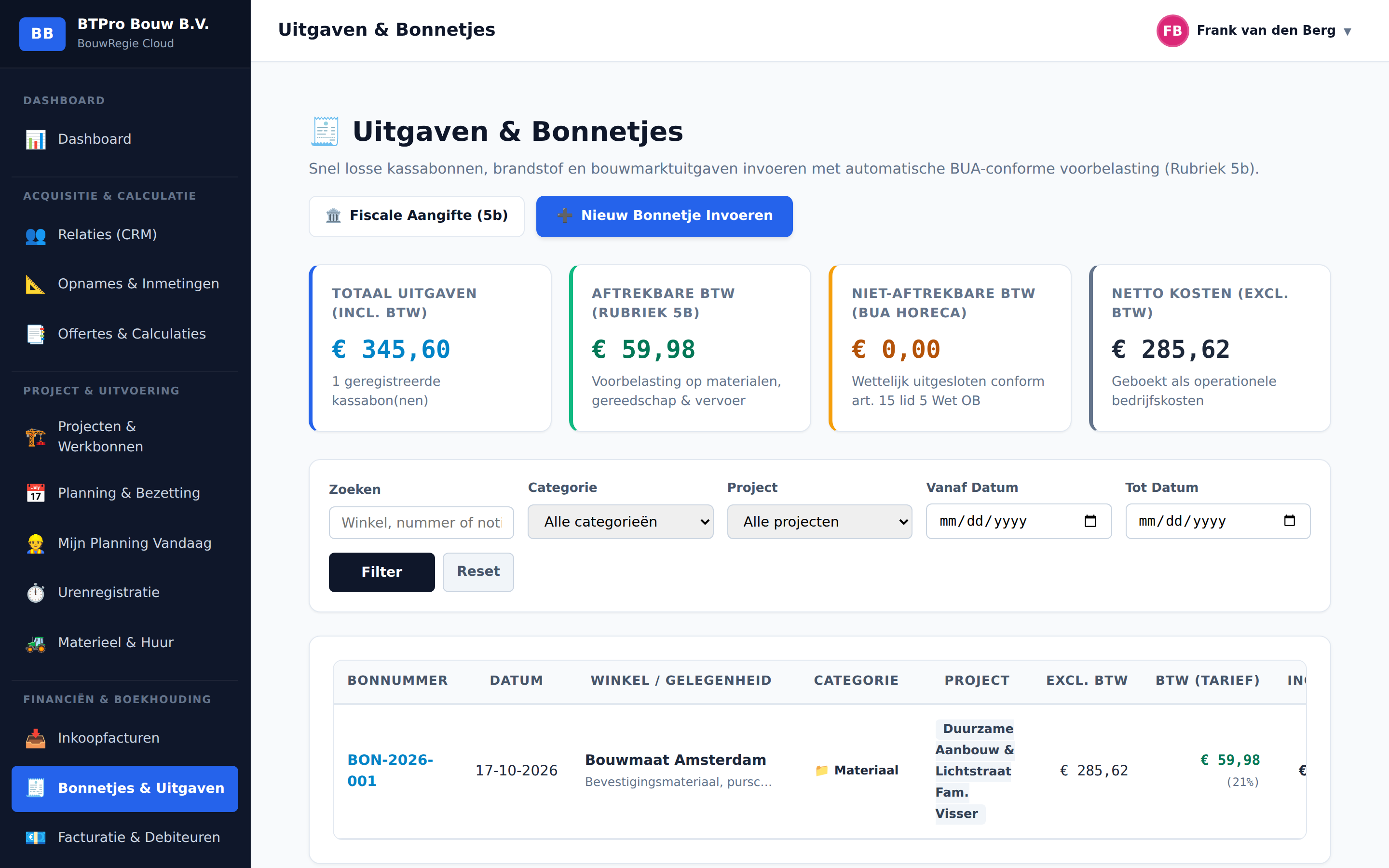Click the Inkoopfacturen inbox tray icon

coord(36,738)
